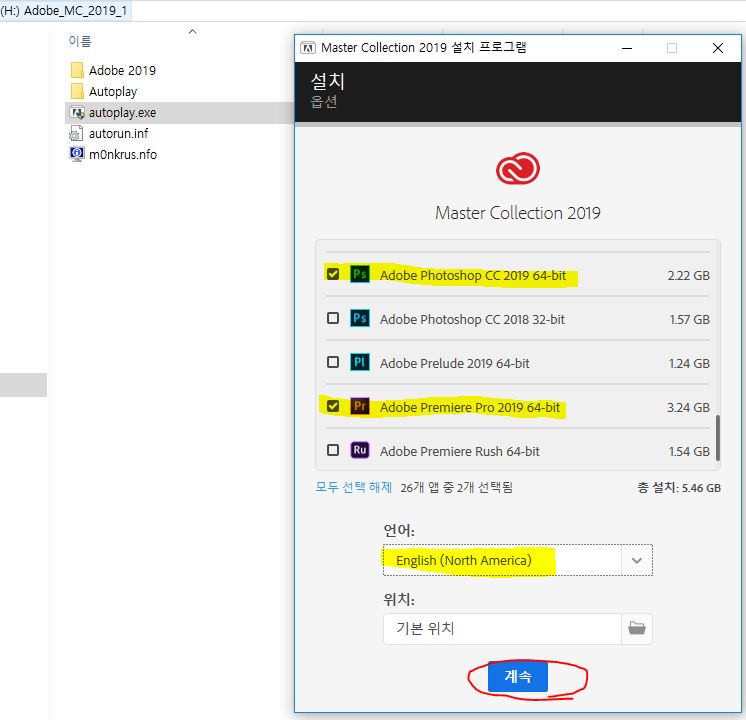Close the Master Collection installer window
This screenshot has width=746, height=720.
717,48
